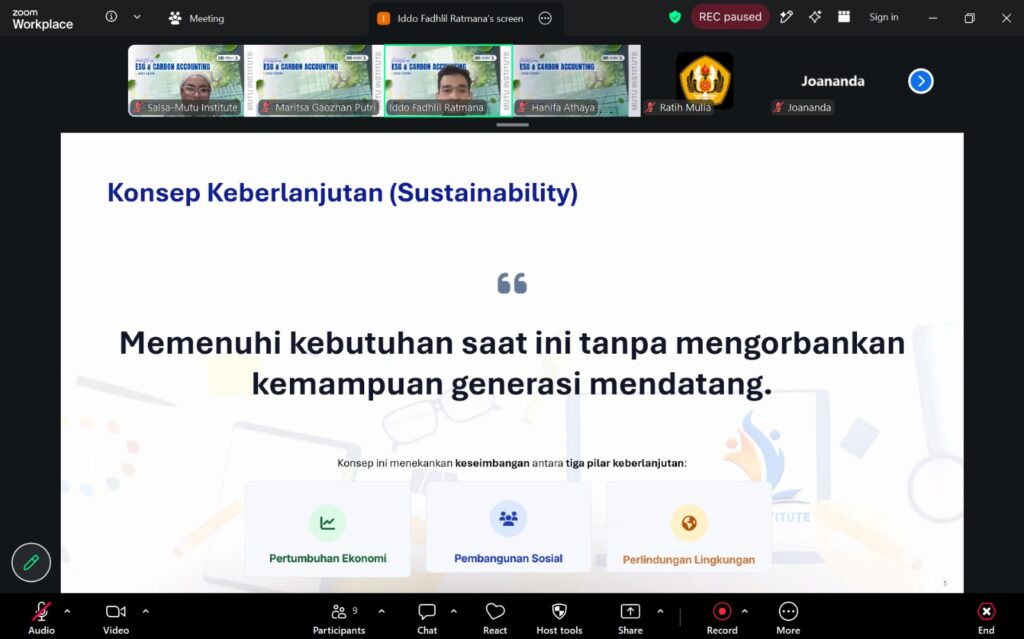The width and height of the screenshot is (1024, 639).
Task: Minimize the Zoom window
Action: (x=933, y=18)
